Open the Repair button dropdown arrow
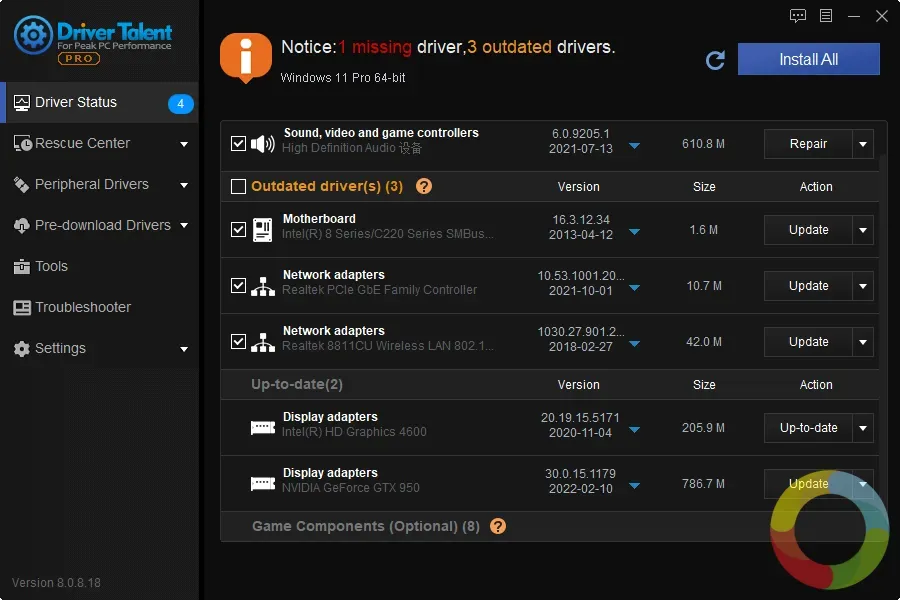Screen dimensions: 900x600 [863, 144]
